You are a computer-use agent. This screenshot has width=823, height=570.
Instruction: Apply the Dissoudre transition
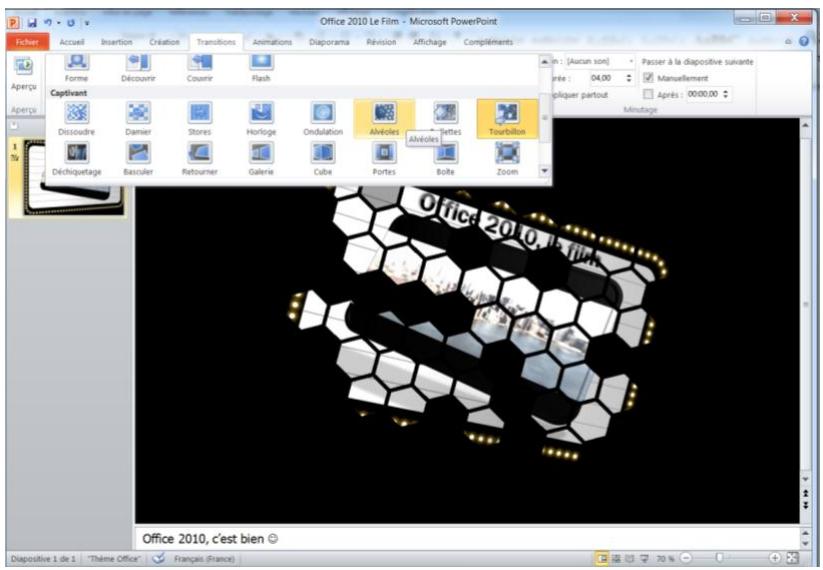pos(77,119)
